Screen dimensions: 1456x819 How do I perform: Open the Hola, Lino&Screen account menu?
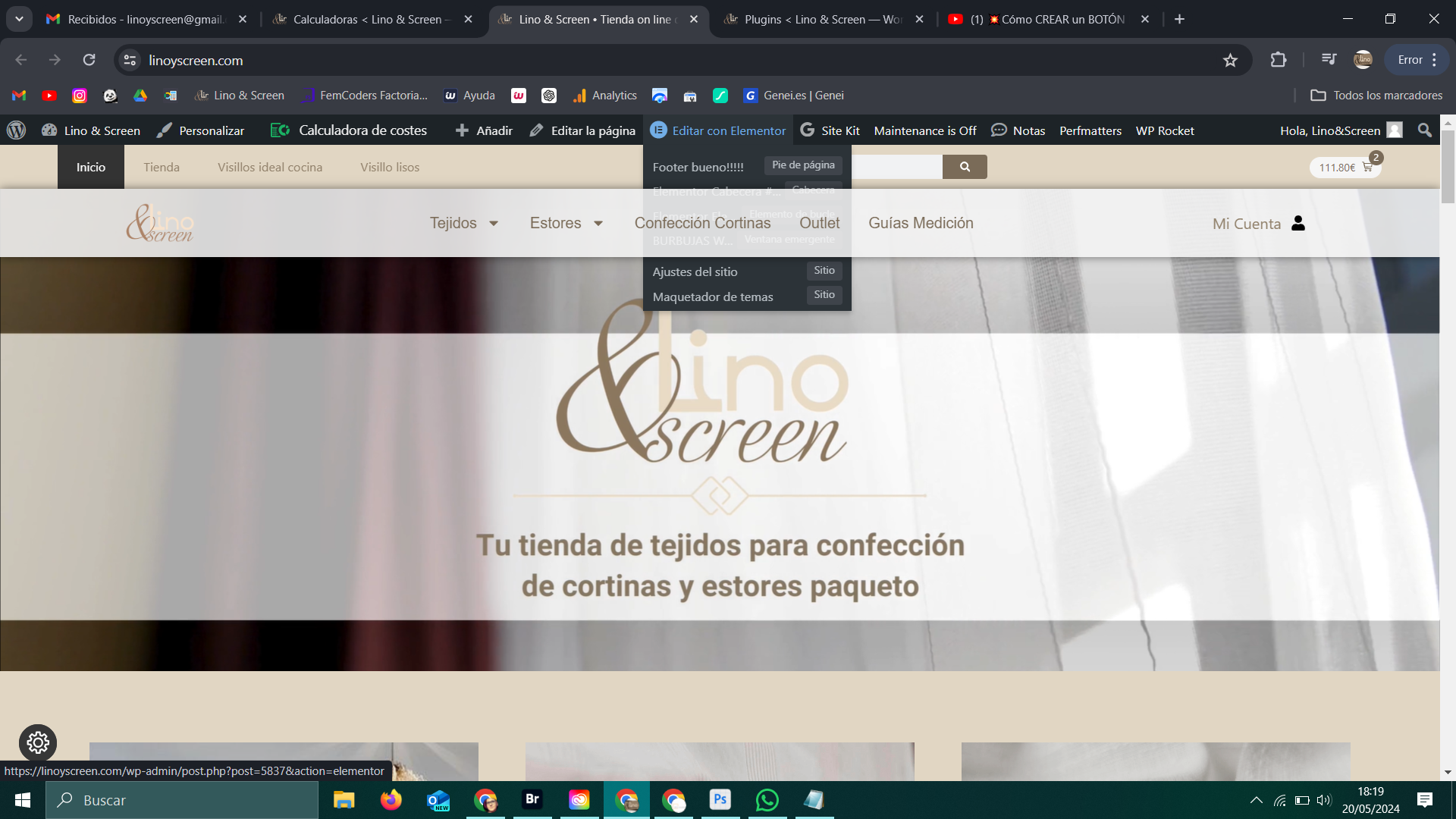point(1341,130)
